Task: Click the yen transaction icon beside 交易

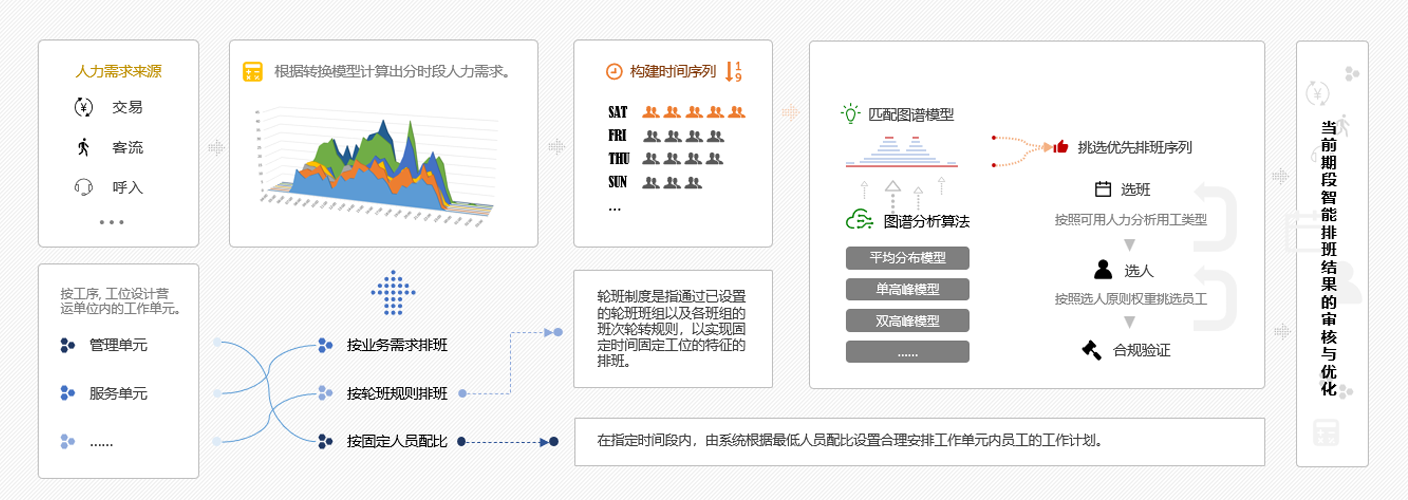Action: point(84,108)
